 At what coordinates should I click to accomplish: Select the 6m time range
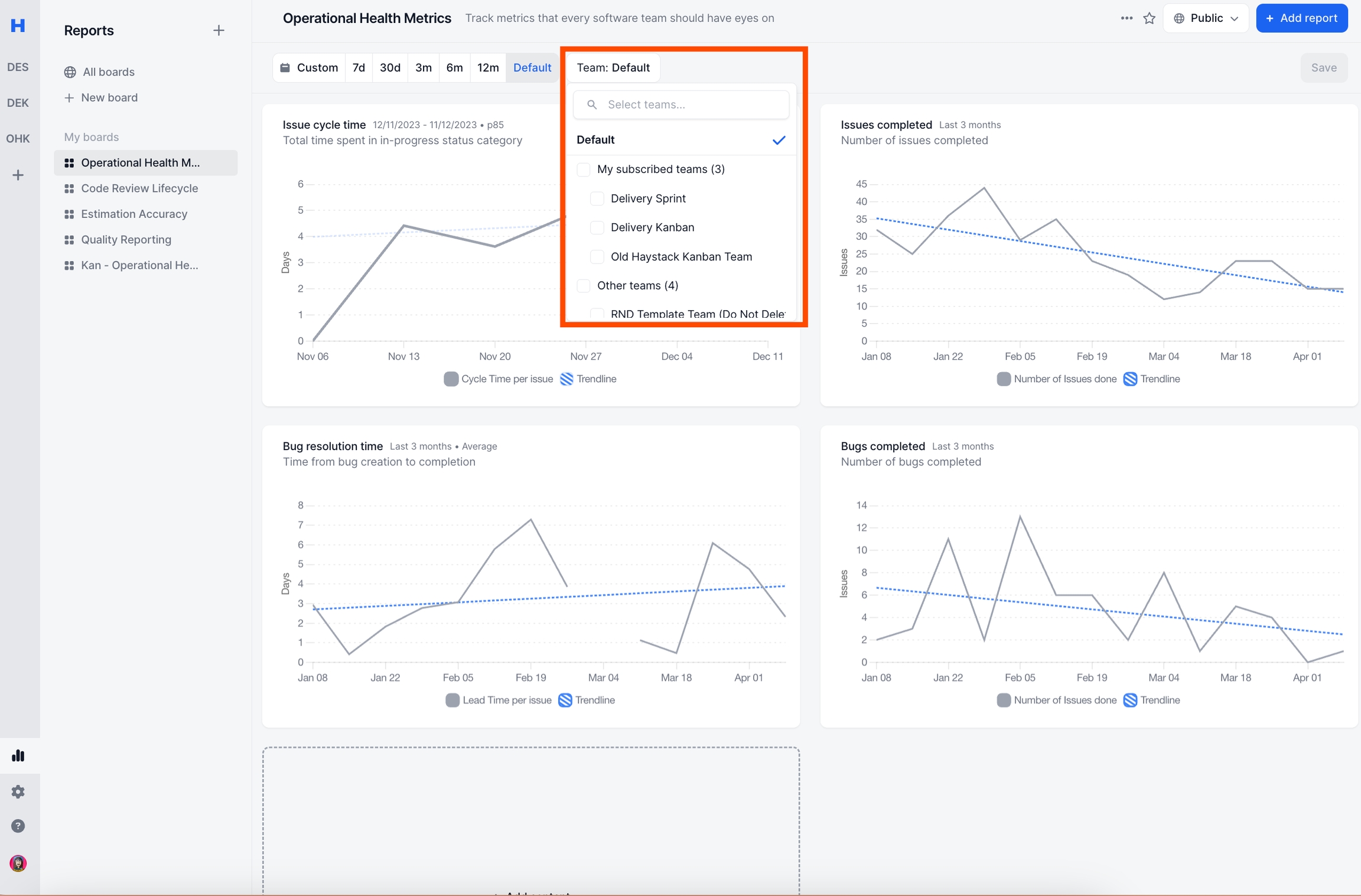tap(454, 67)
